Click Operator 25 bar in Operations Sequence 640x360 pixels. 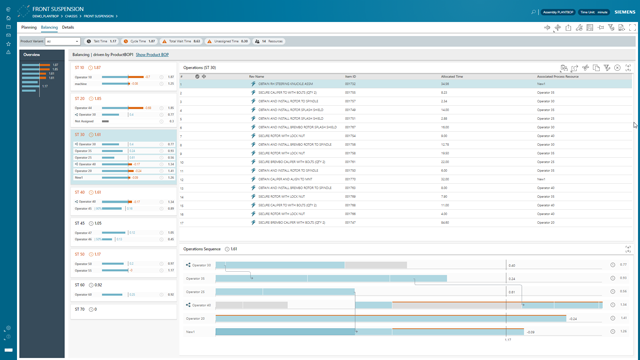[285, 292]
